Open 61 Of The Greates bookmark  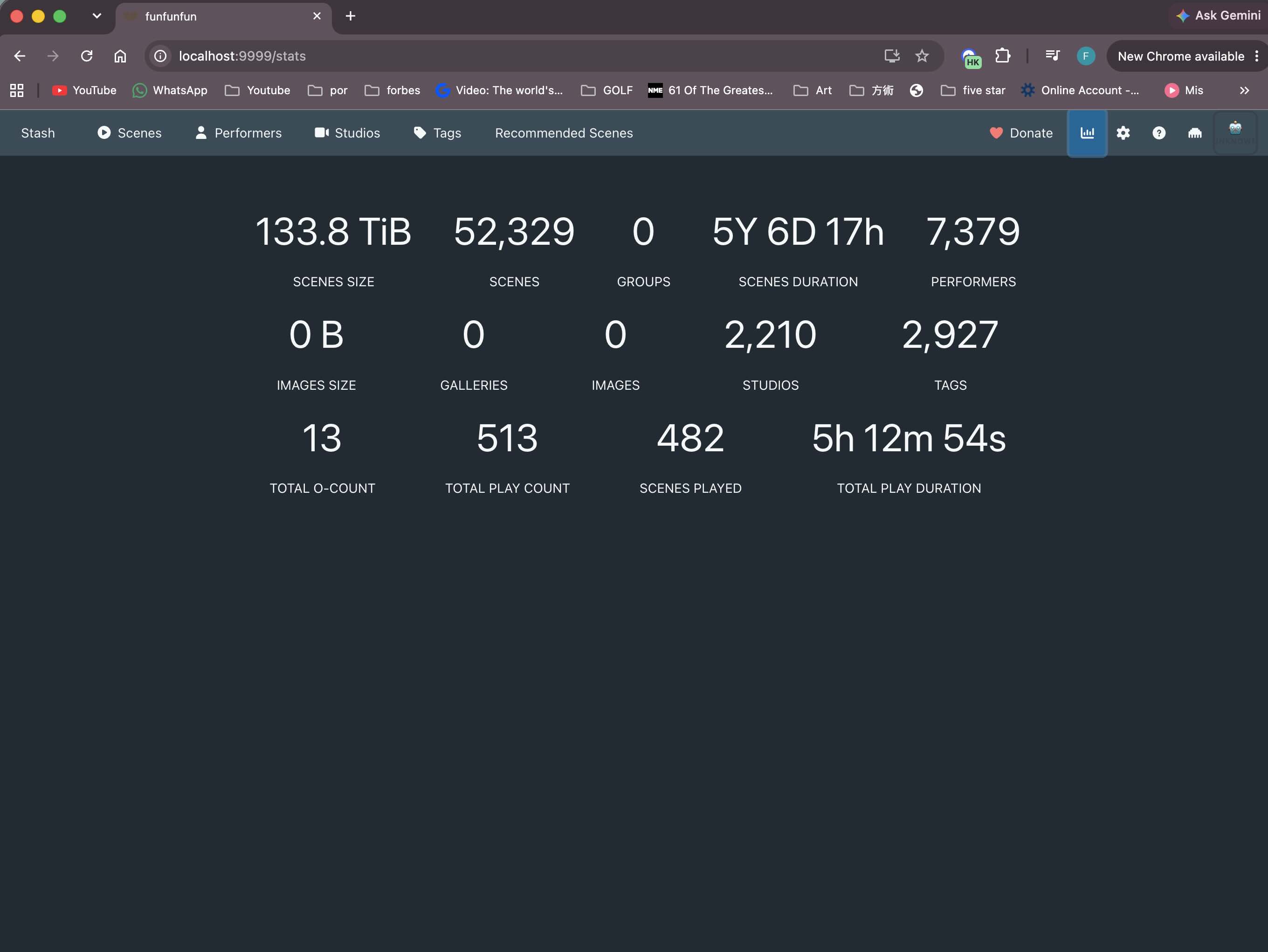pyautogui.click(x=710, y=90)
